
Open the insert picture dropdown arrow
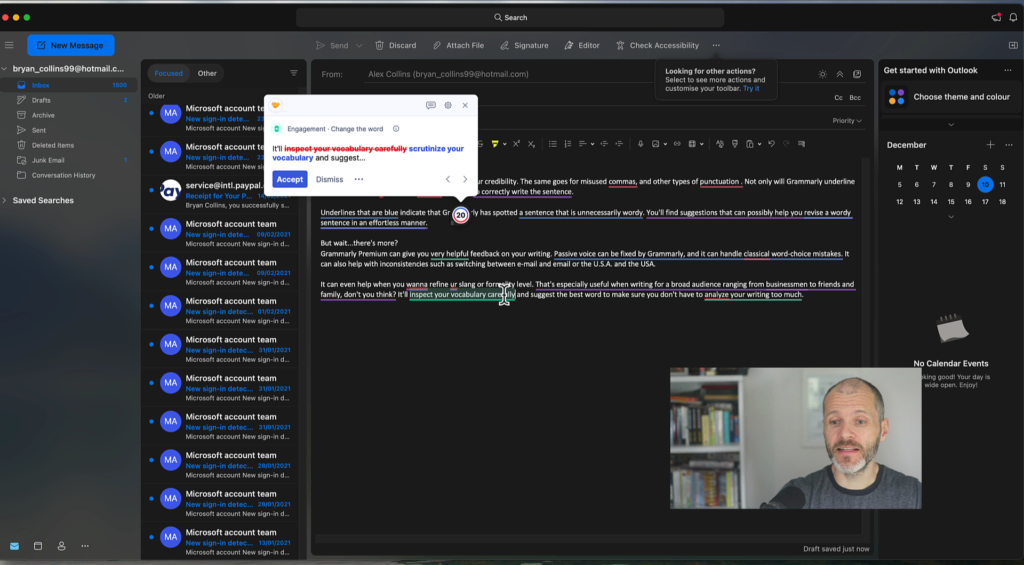(665, 144)
